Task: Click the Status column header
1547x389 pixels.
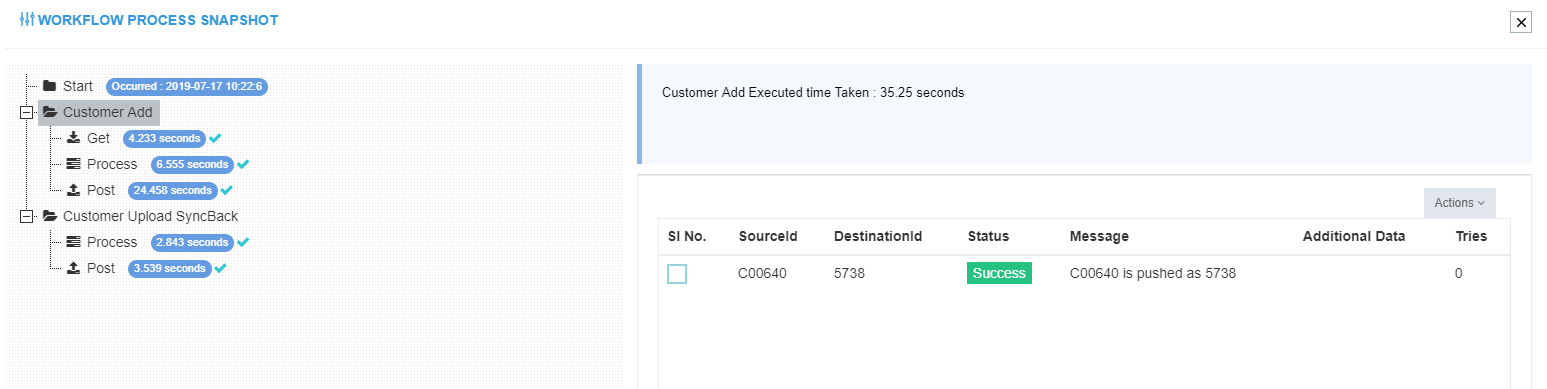Action: point(988,237)
